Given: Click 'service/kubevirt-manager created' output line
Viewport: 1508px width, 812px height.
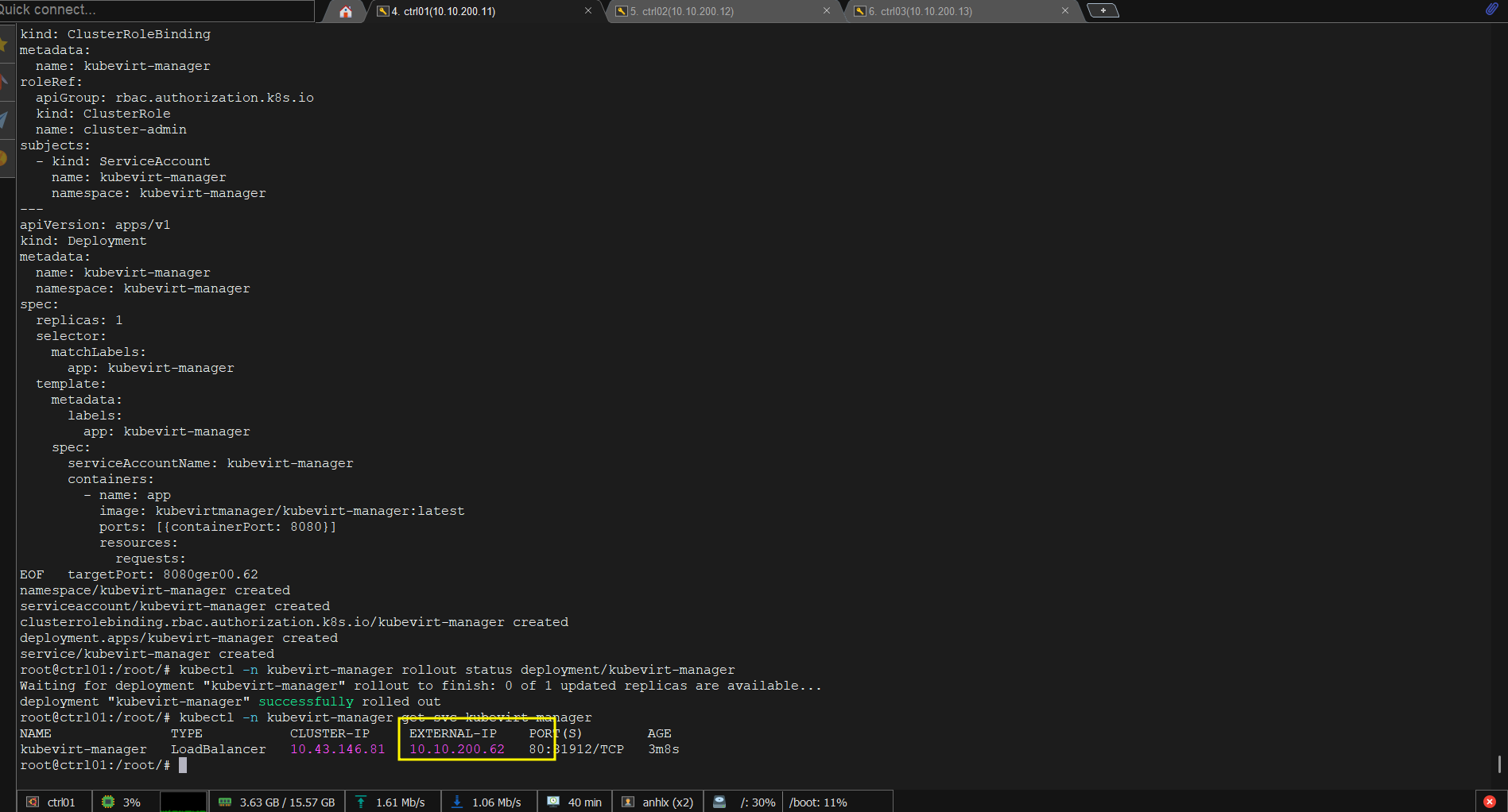Looking at the screenshot, I should click(147, 654).
